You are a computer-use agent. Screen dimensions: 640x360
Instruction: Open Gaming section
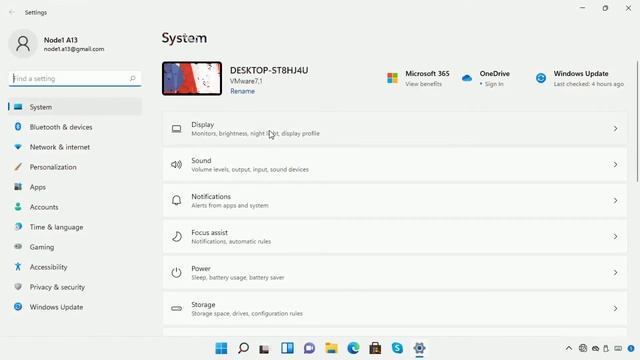[75, 247]
